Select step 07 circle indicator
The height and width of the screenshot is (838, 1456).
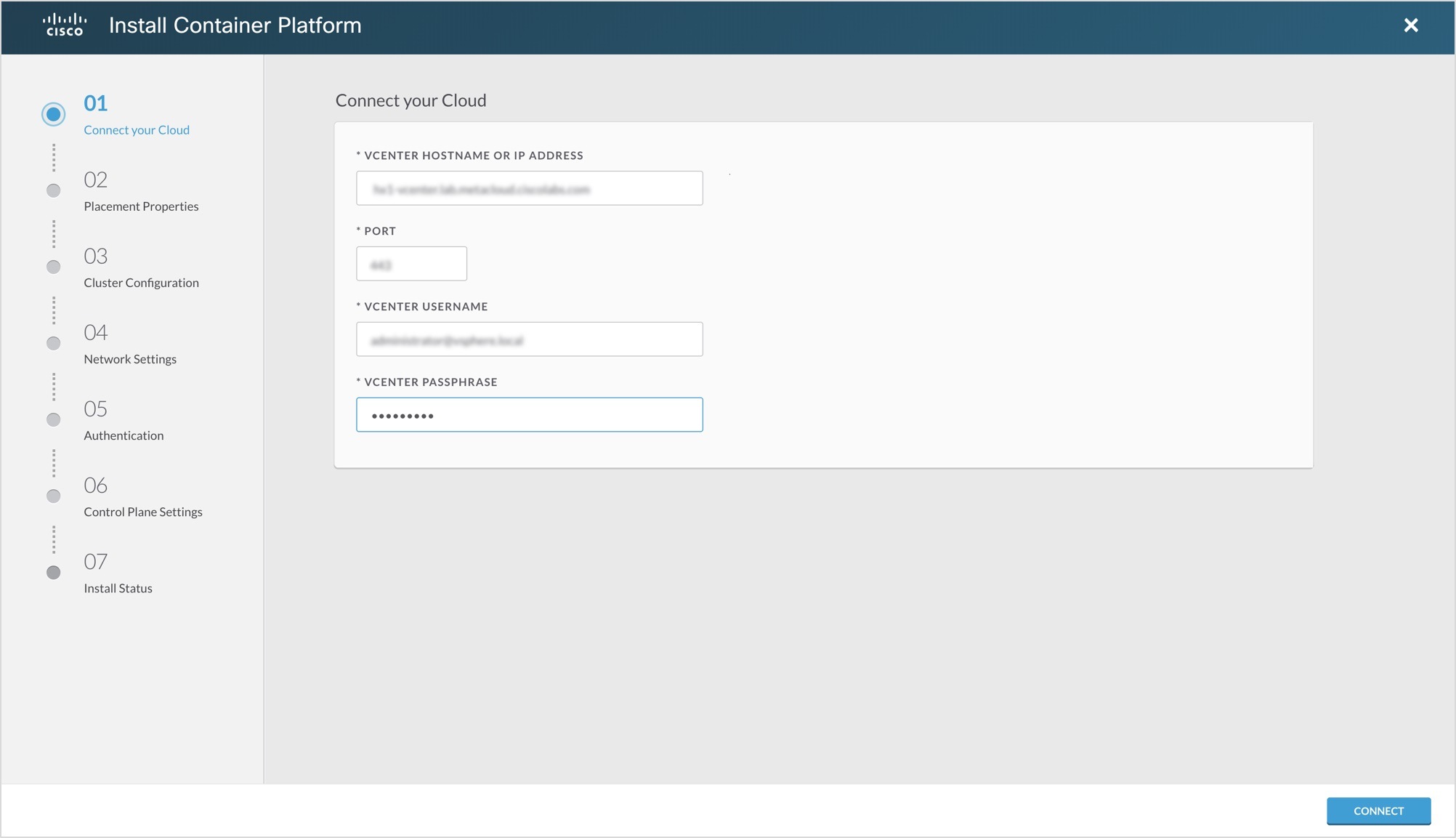[53, 573]
